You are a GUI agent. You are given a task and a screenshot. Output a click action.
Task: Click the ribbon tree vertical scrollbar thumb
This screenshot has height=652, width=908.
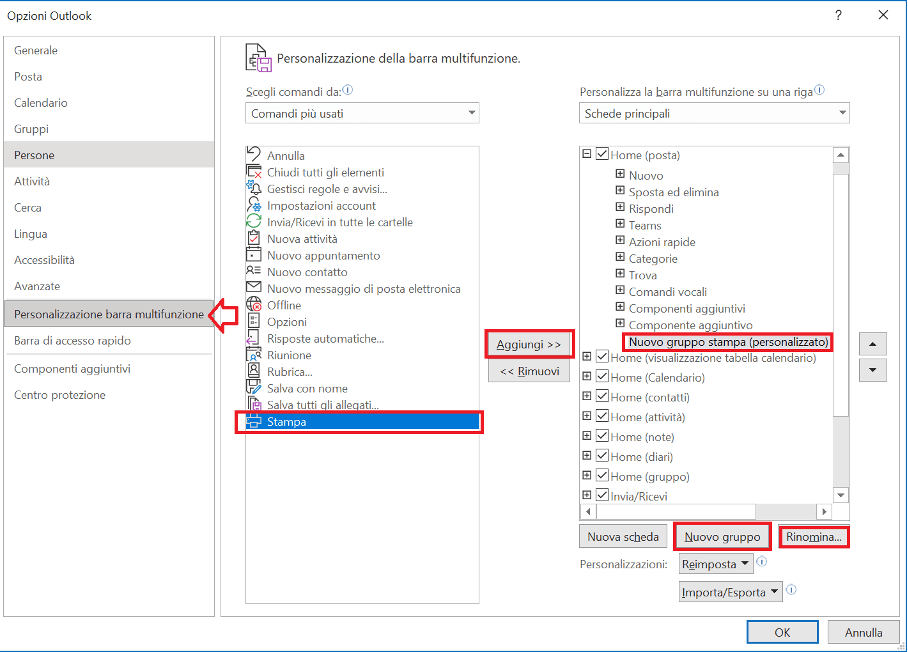(x=841, y=294)
